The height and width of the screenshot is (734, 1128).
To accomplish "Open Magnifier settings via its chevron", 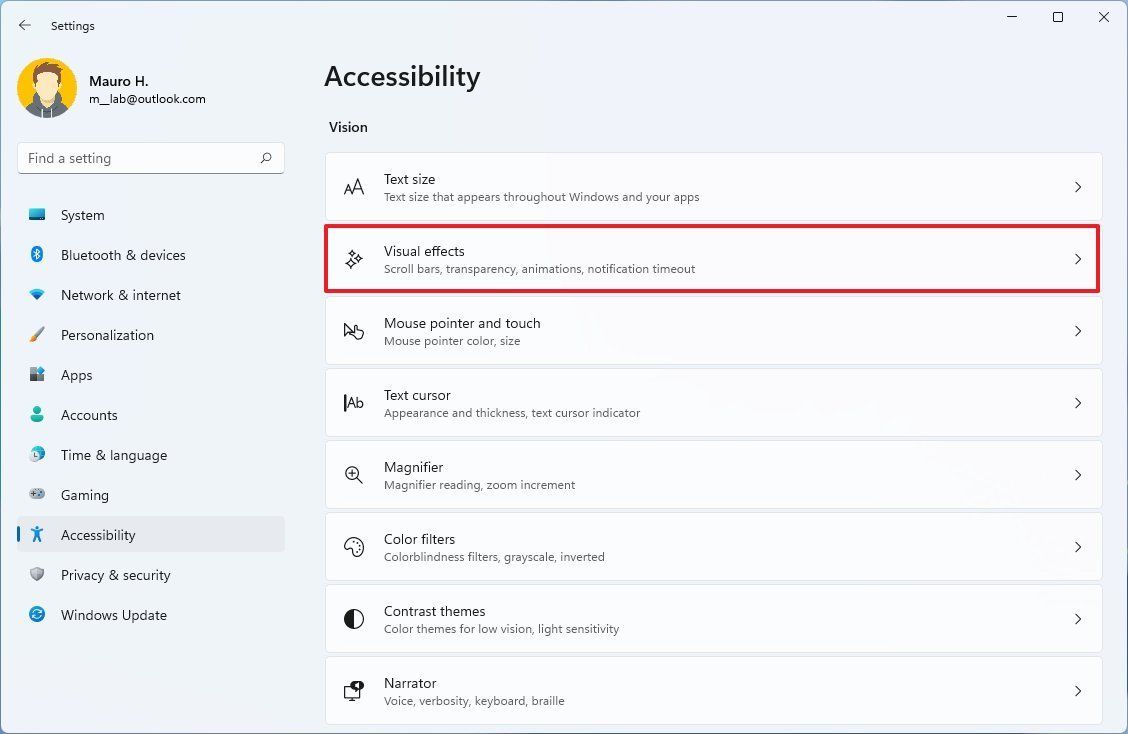I will [1078, 475].
